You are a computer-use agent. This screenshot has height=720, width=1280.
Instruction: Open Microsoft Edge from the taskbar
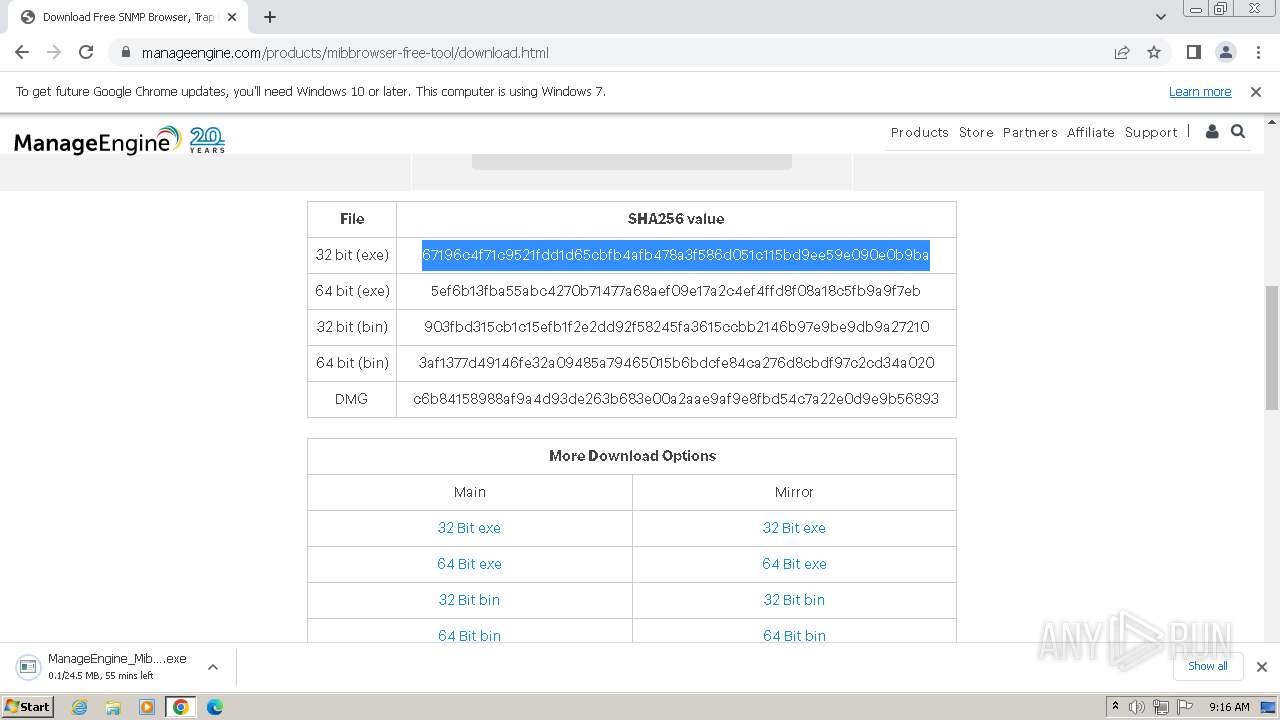click(215, 707)
